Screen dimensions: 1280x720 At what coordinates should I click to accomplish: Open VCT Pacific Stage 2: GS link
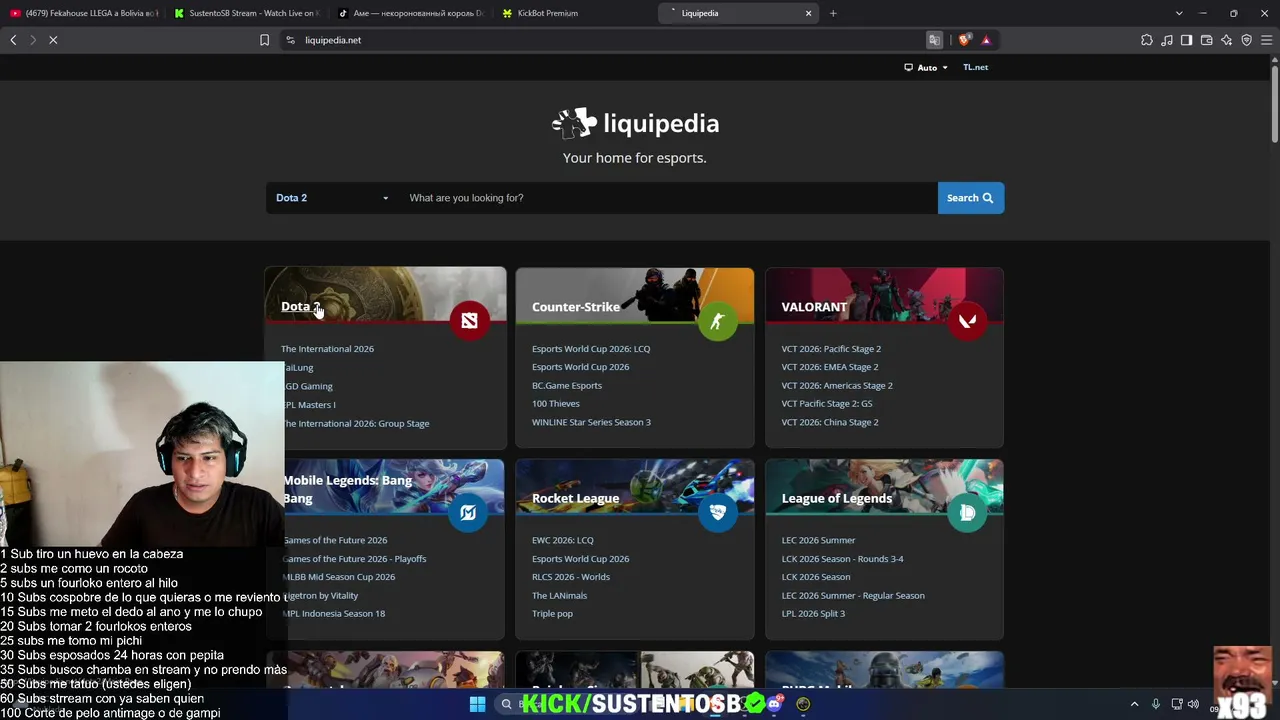(827, 404)
